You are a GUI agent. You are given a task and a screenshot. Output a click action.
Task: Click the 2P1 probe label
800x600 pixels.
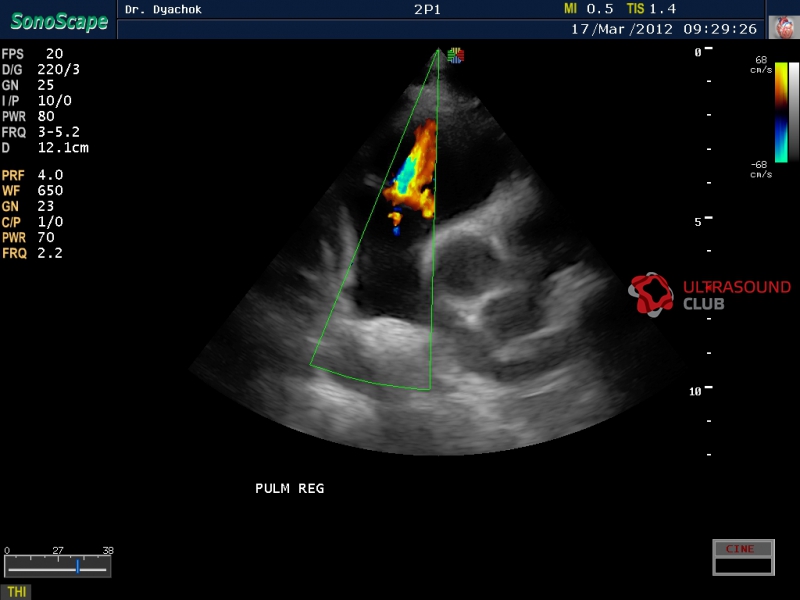coord(427,9)
